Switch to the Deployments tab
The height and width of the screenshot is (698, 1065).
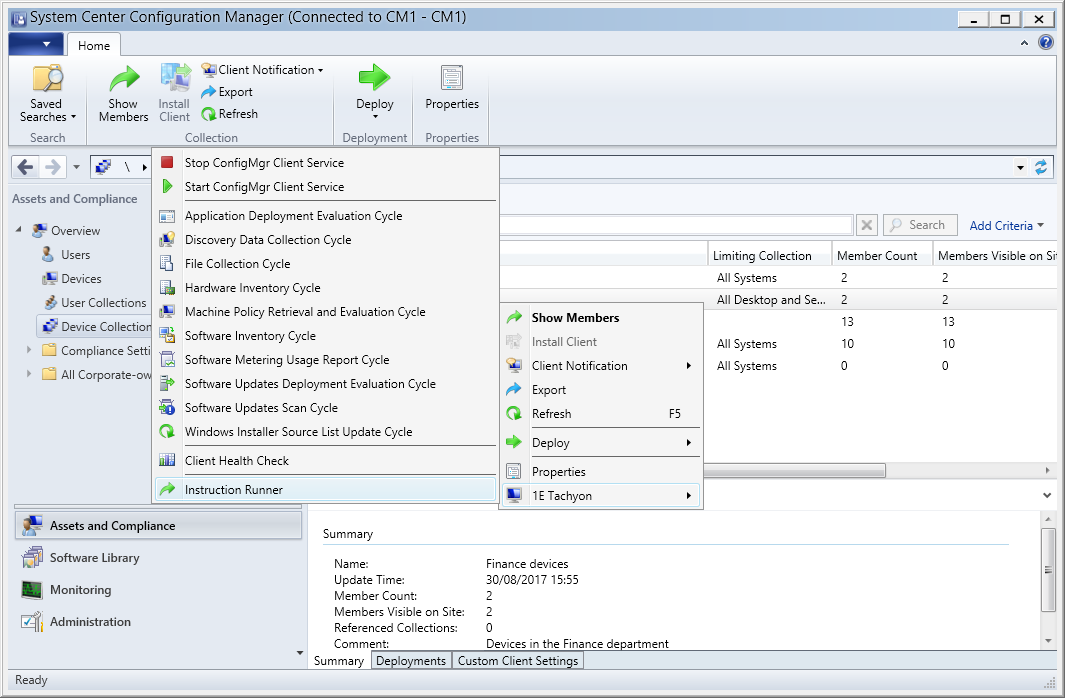point(411,661)
